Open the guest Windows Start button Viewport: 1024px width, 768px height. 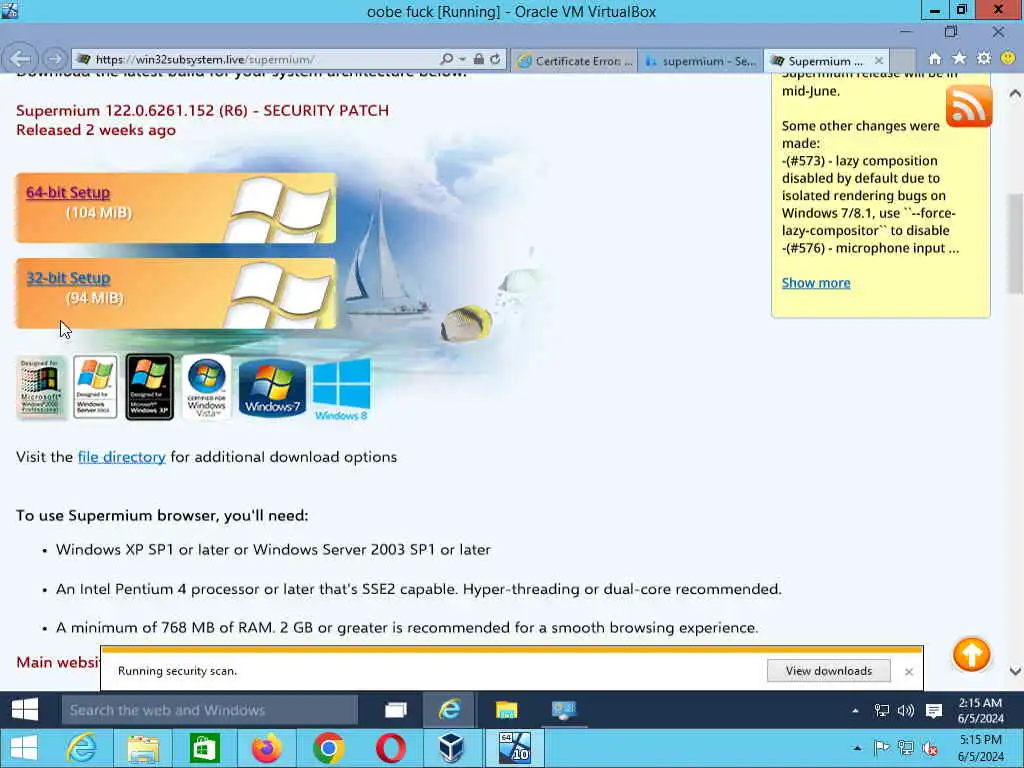[x=25, y=710]
